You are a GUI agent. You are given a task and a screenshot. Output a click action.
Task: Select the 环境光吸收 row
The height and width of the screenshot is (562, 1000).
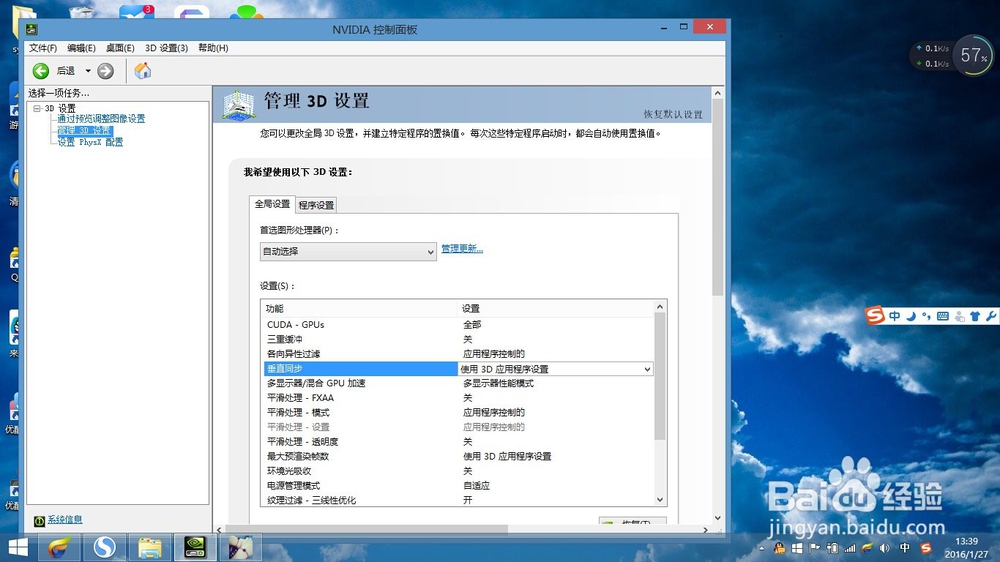[459, 471]
